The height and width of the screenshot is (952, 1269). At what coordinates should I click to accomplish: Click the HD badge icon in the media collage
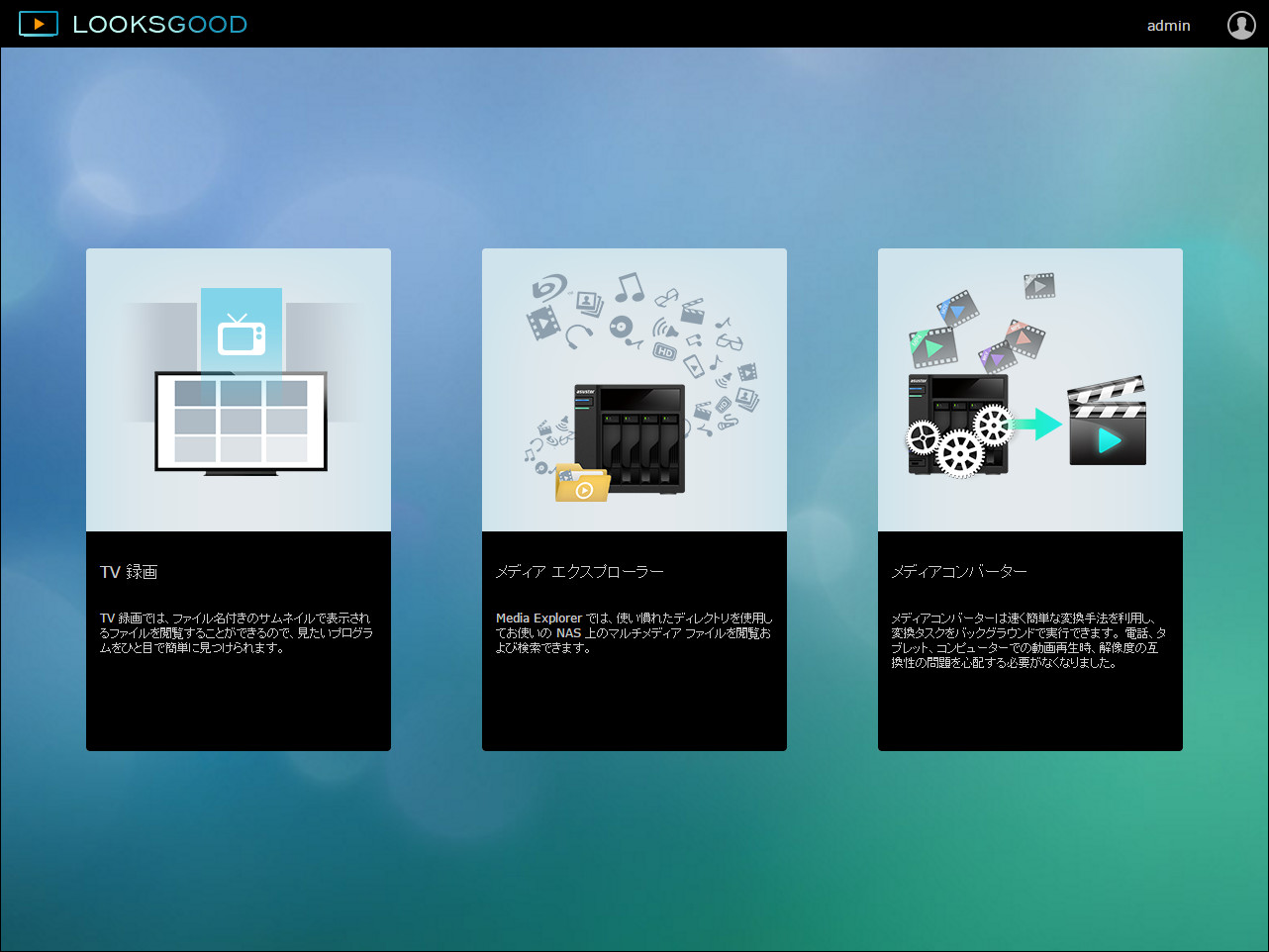point(665,350)
